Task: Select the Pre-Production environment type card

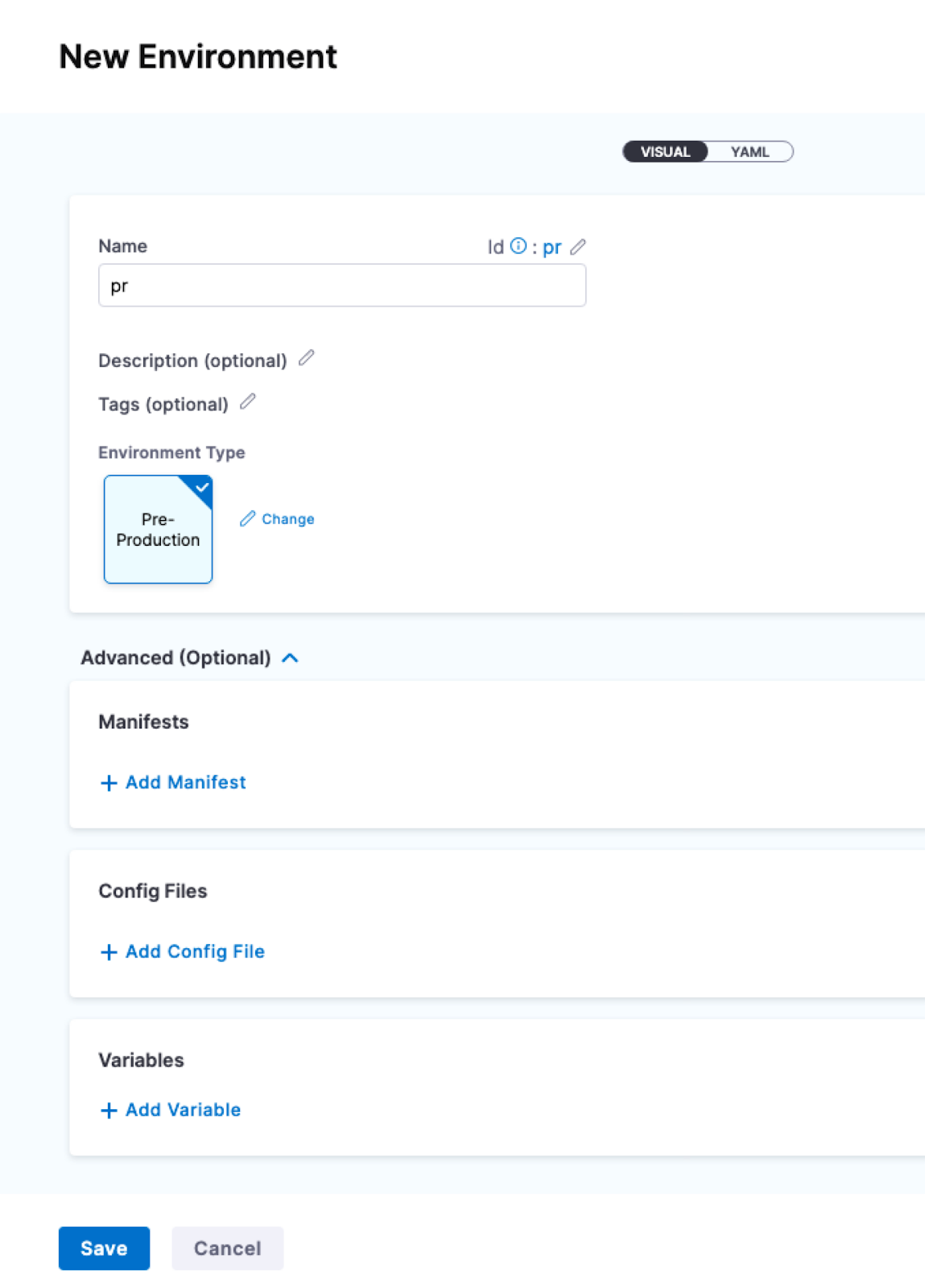Action: pos(158,530)
